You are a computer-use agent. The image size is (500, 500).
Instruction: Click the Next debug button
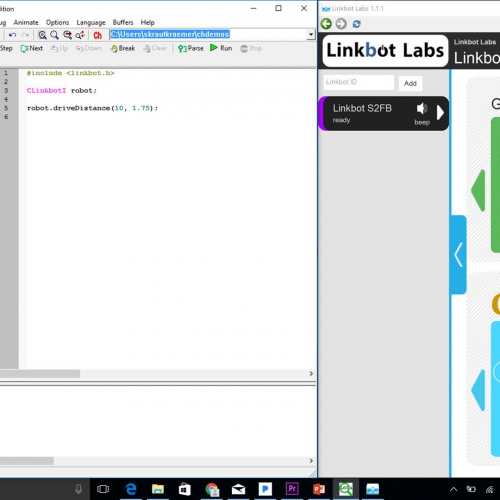[x=32, y=49]
